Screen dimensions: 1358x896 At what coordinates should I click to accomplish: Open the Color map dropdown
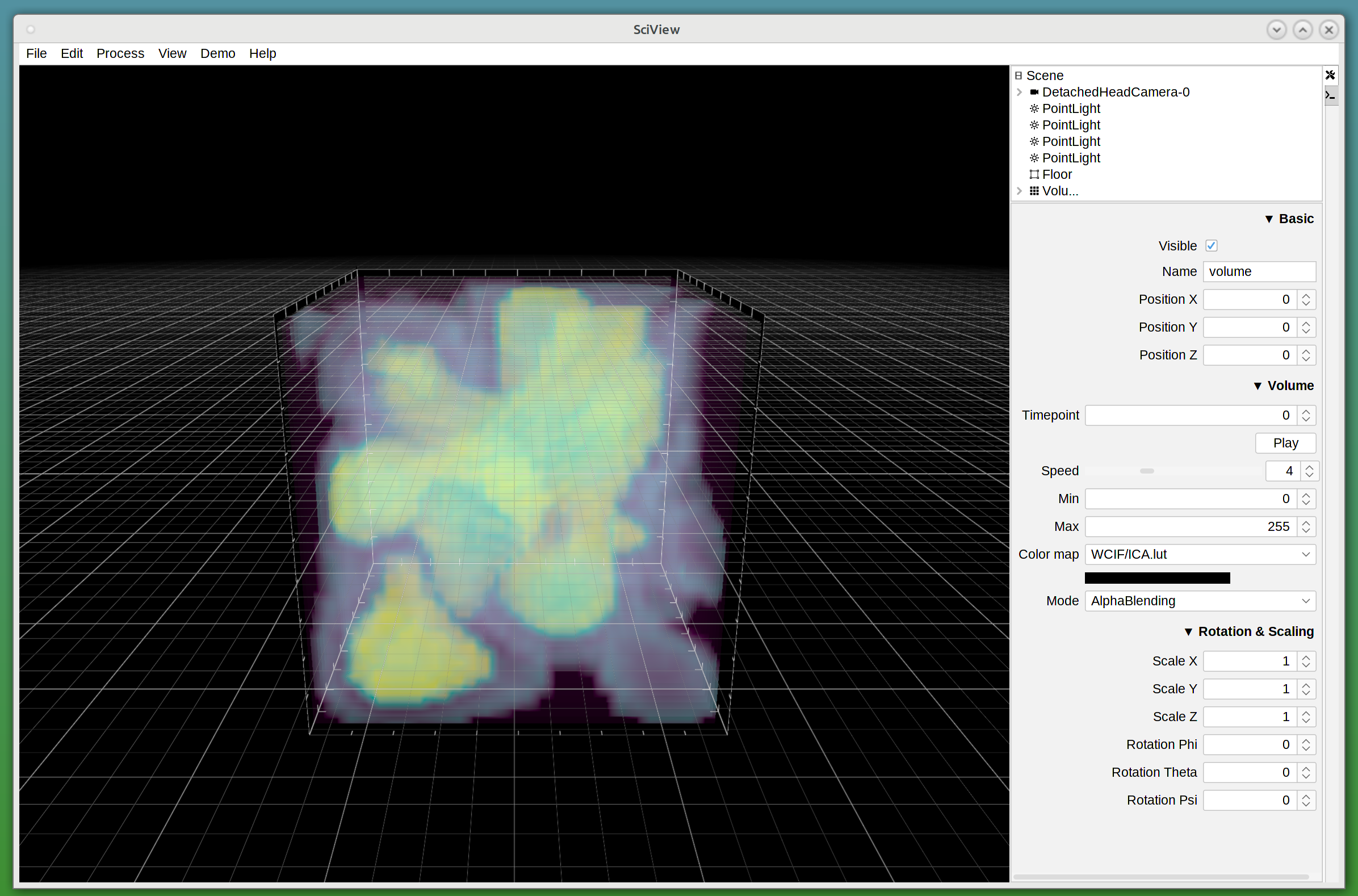[1200, 554]
